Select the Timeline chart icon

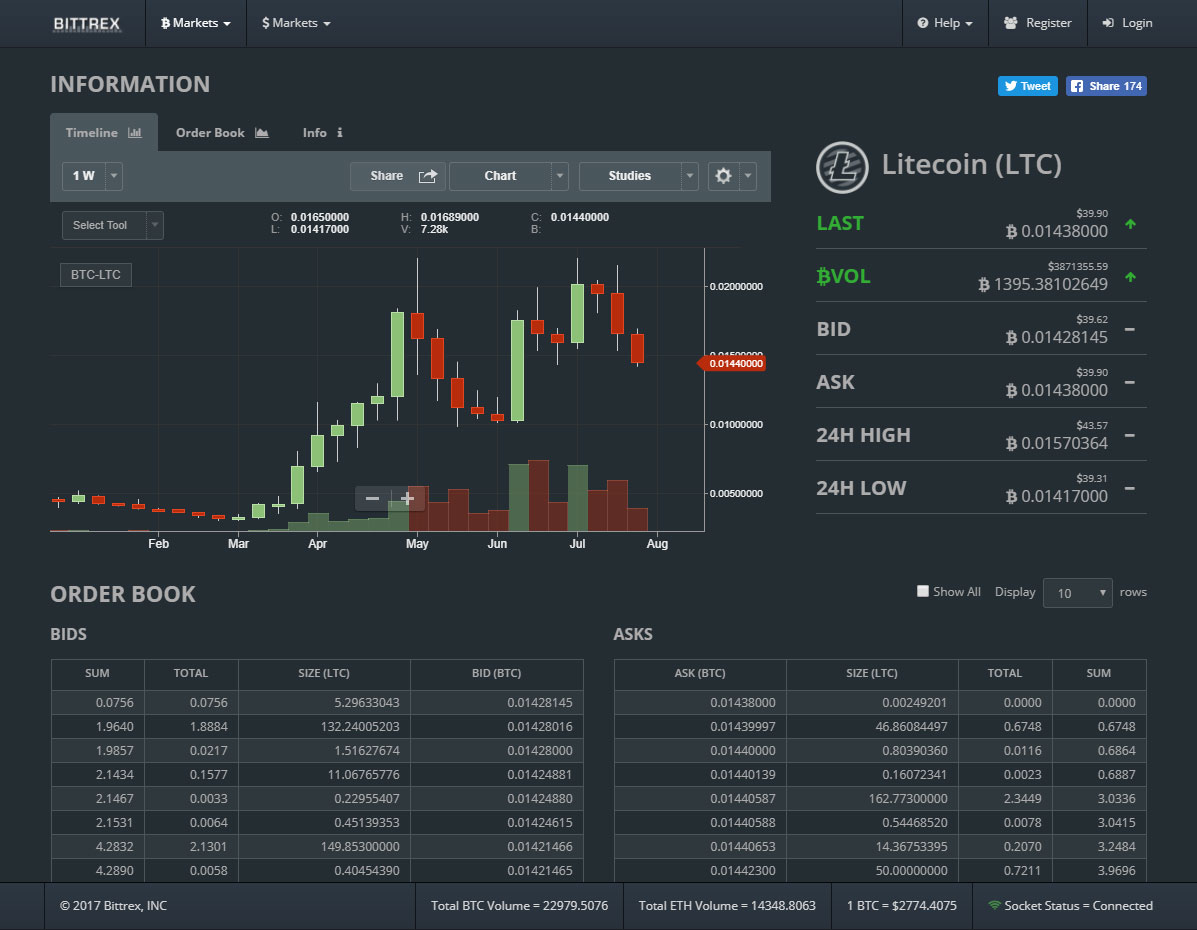133,131
